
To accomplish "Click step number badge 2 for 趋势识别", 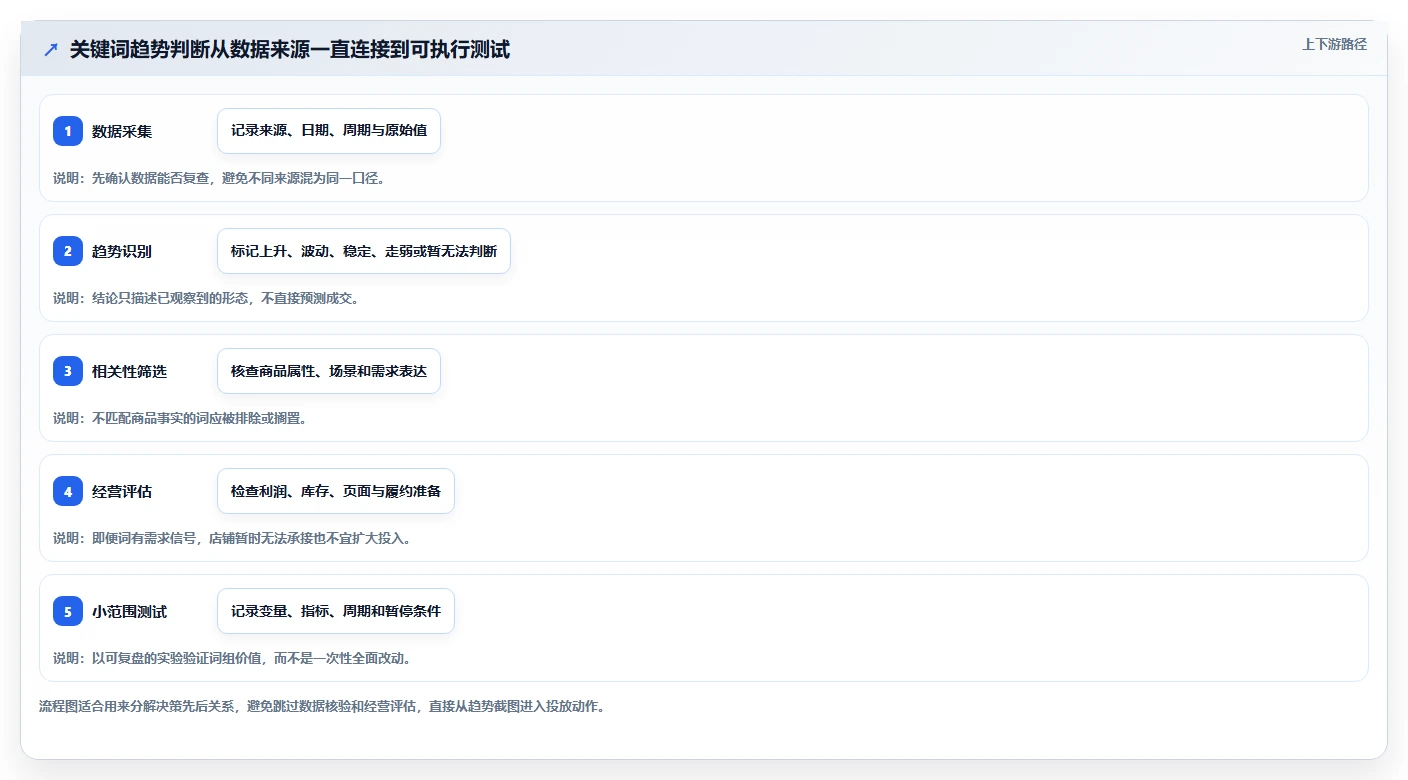I will pyautogui.click(x=68, y=251).
